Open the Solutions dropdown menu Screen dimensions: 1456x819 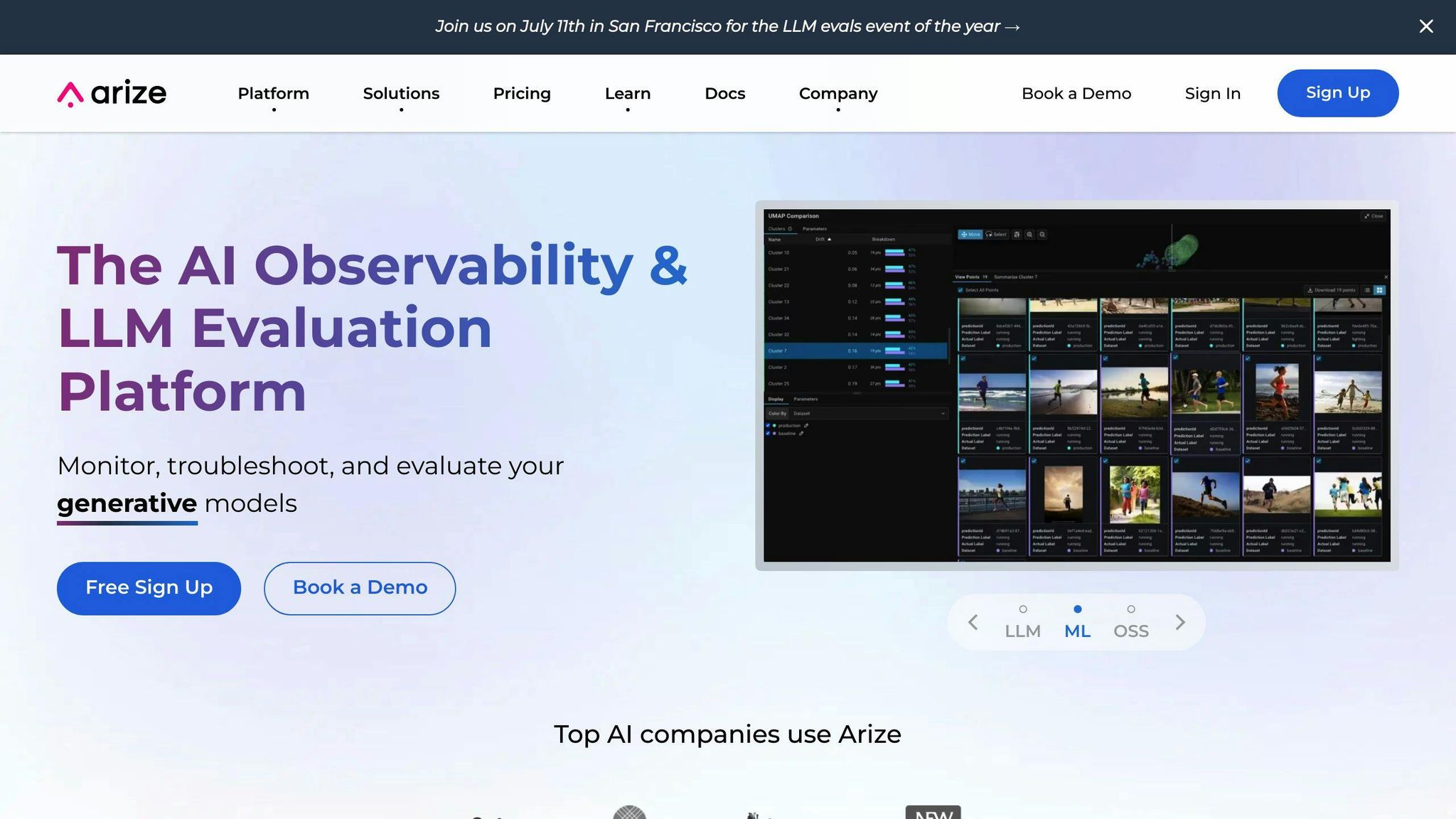[401, 93]
